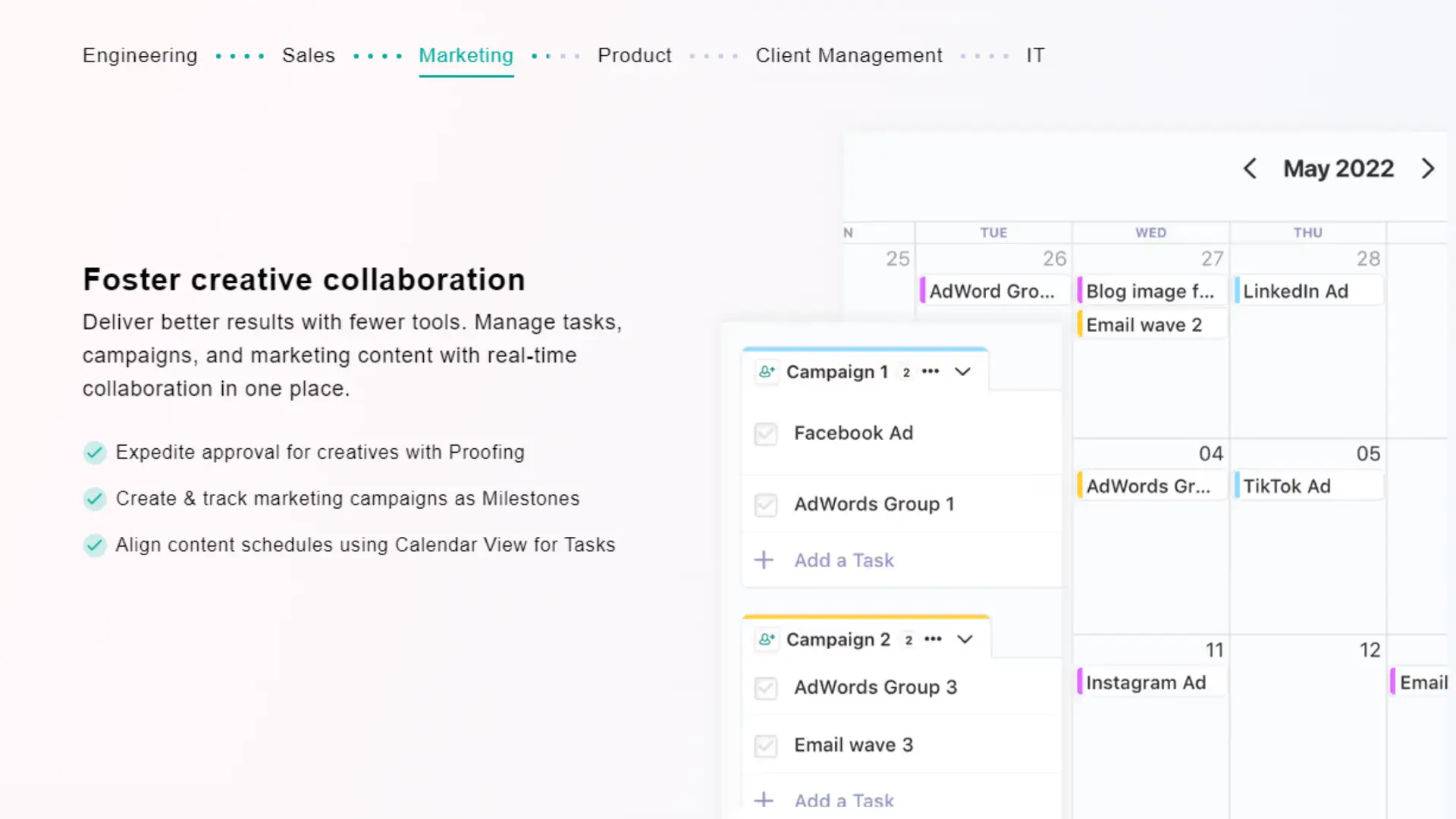Click Add a Task under Campaign 1
This screenshot has height=819, width=1456.
[844, 560]
